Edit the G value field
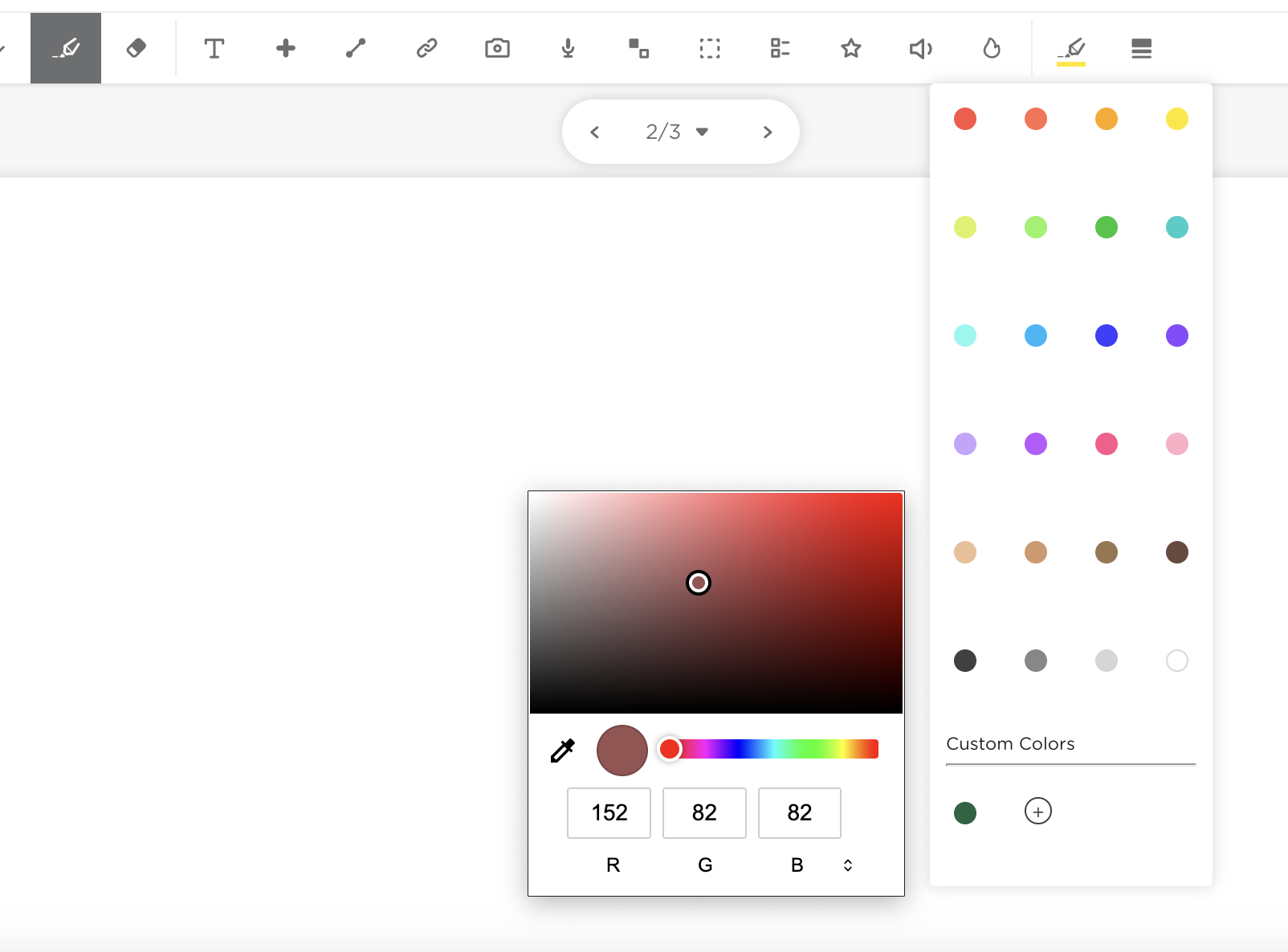The image size is (1288, 952). tap(704, 812)
